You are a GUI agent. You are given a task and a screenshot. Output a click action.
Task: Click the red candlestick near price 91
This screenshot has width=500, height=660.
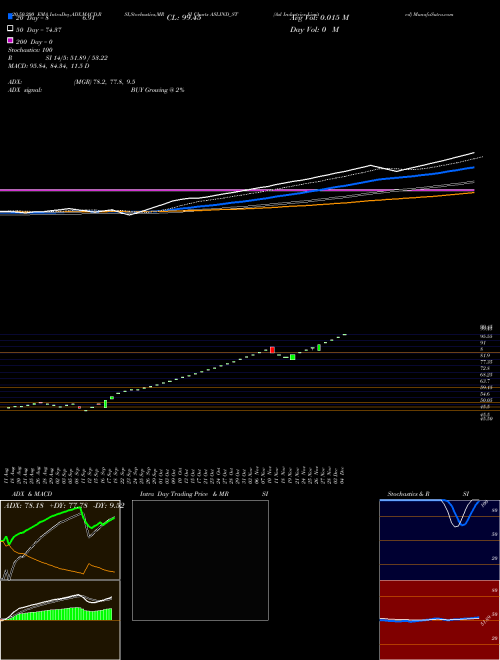272,350
